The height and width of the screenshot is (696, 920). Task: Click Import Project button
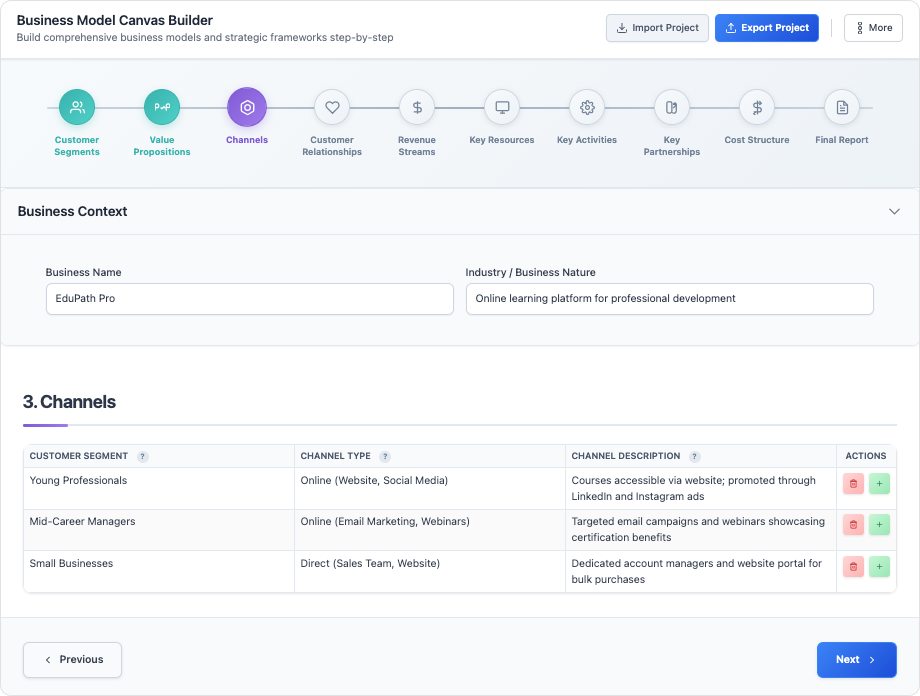657,28
